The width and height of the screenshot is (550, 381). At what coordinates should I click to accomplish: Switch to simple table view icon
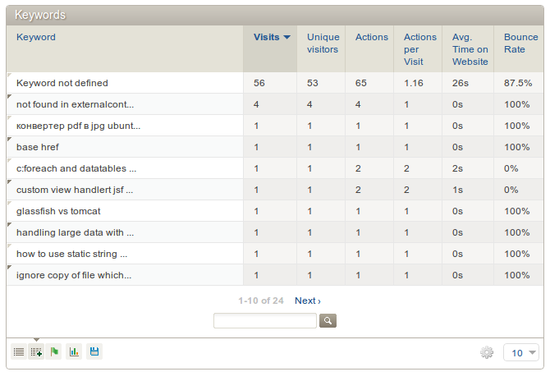click(x=19, y=352)
